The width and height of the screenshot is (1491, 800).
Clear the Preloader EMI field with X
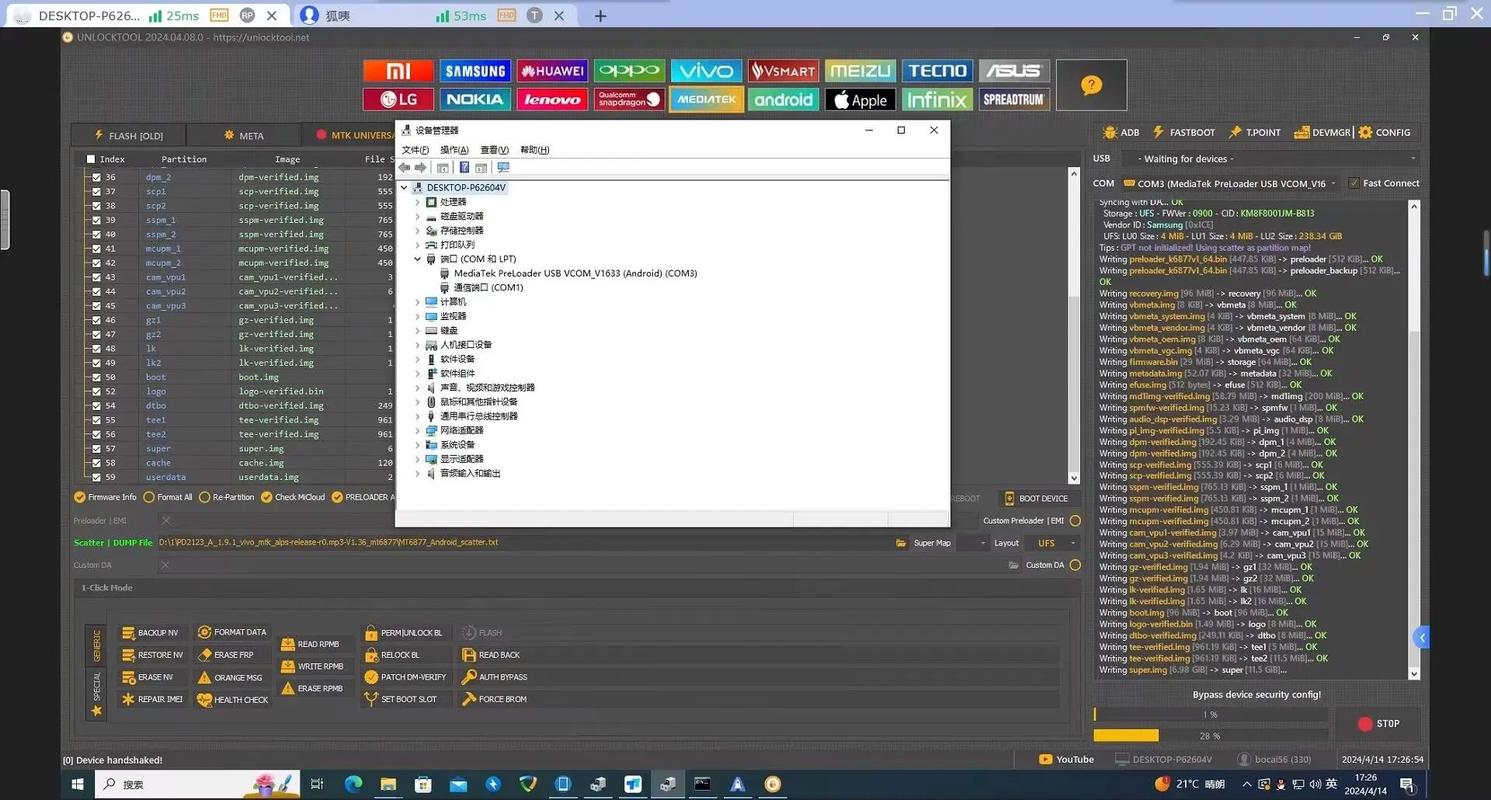tap(166, 520)
